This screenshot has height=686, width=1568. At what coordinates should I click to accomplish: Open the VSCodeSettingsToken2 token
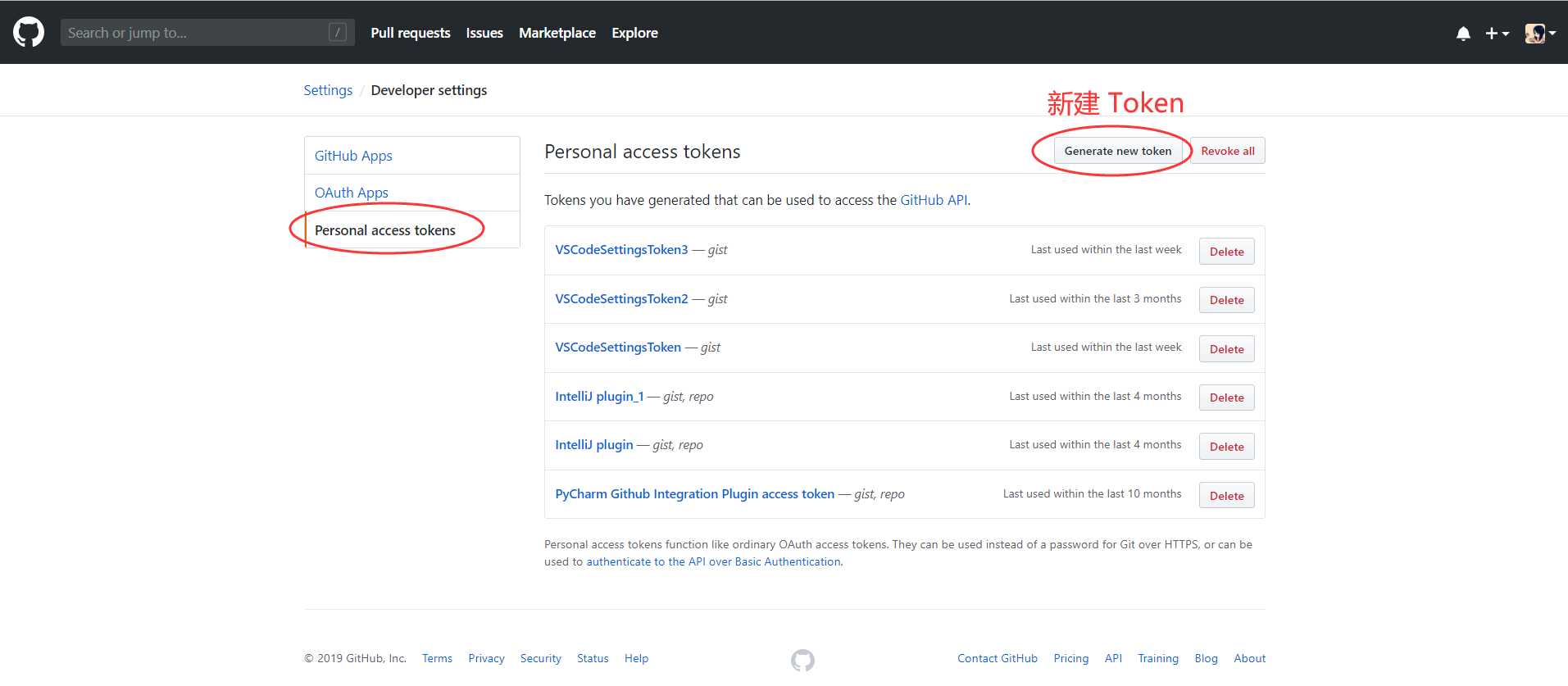click(x=621, y=299)
